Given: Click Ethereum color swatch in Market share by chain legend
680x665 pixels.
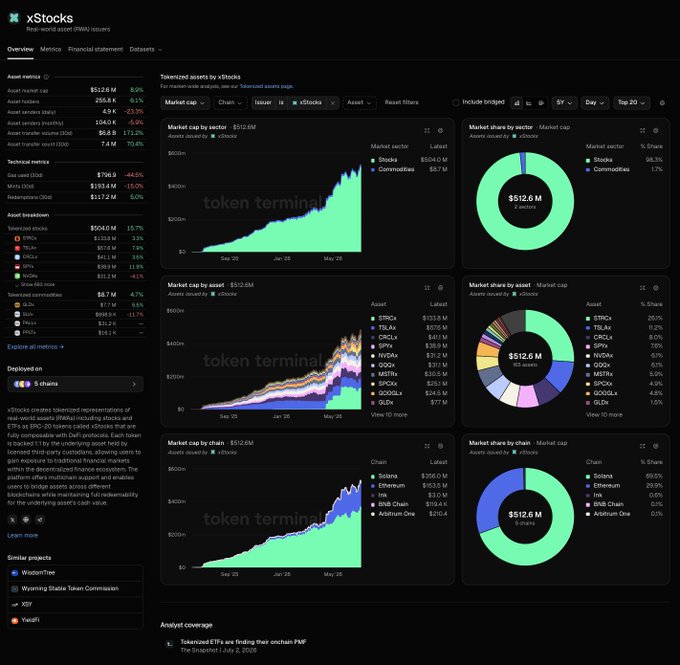Looking at the screenshot, I should coord(588,486).
